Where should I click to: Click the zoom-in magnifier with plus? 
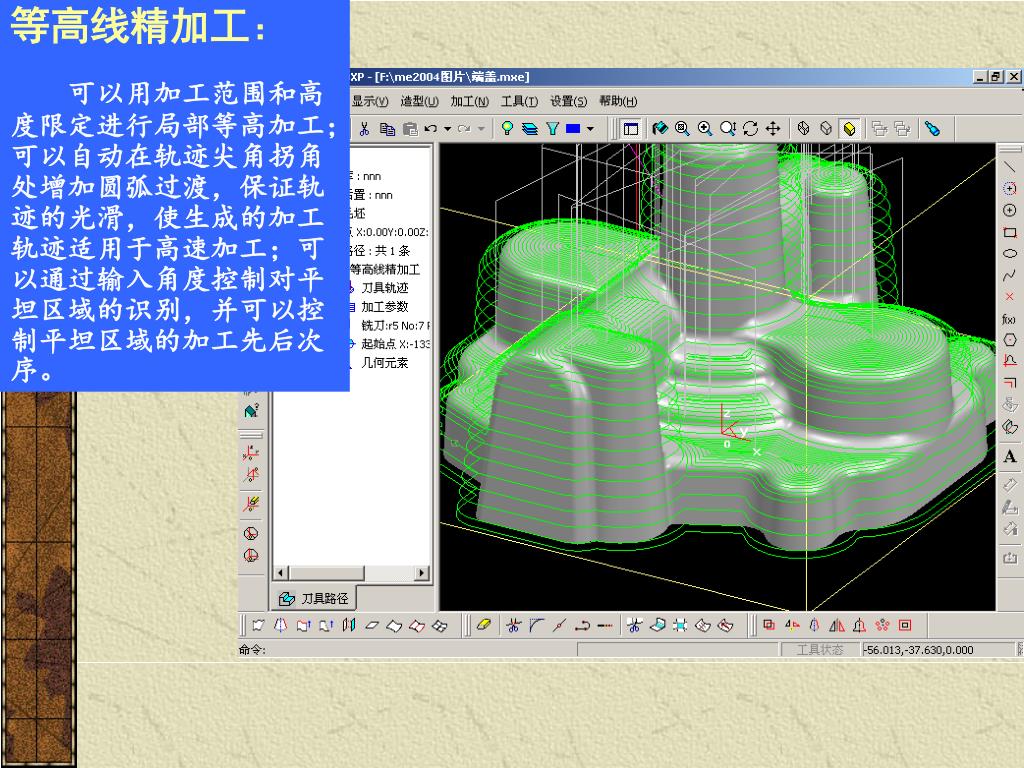click(705, 128)
